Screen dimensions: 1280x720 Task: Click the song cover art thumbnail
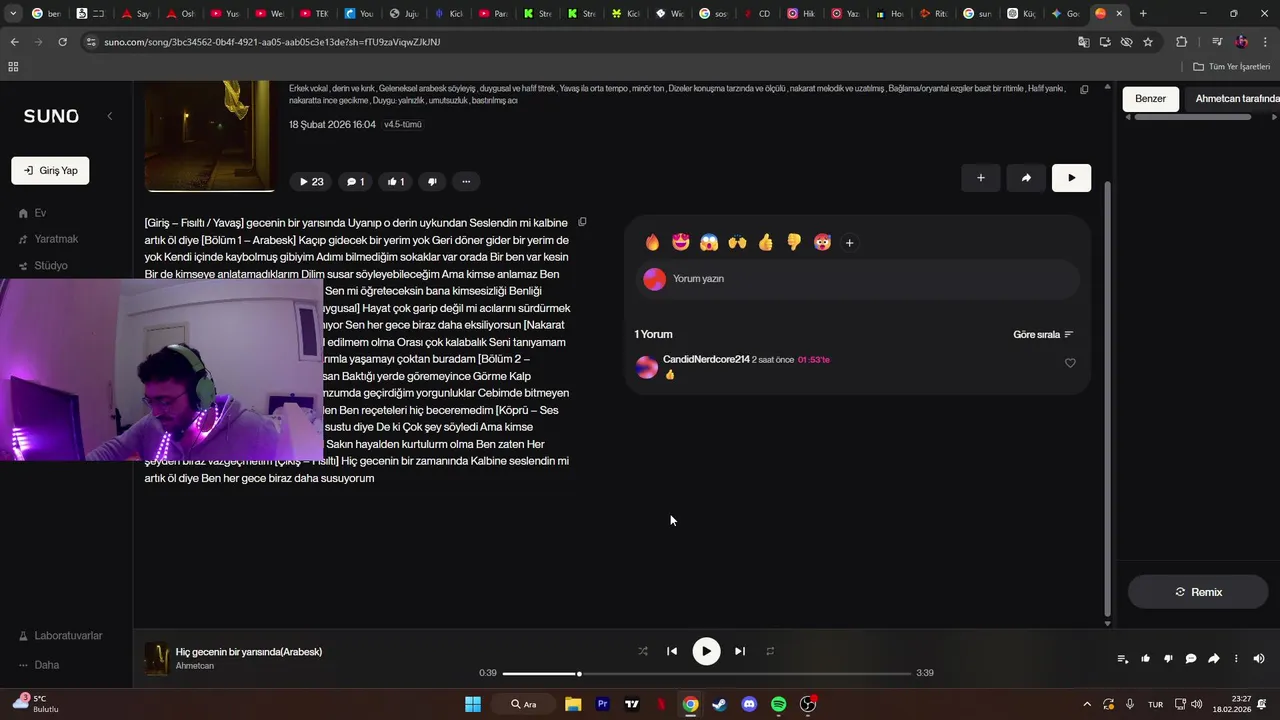click(x=210, y=135)
